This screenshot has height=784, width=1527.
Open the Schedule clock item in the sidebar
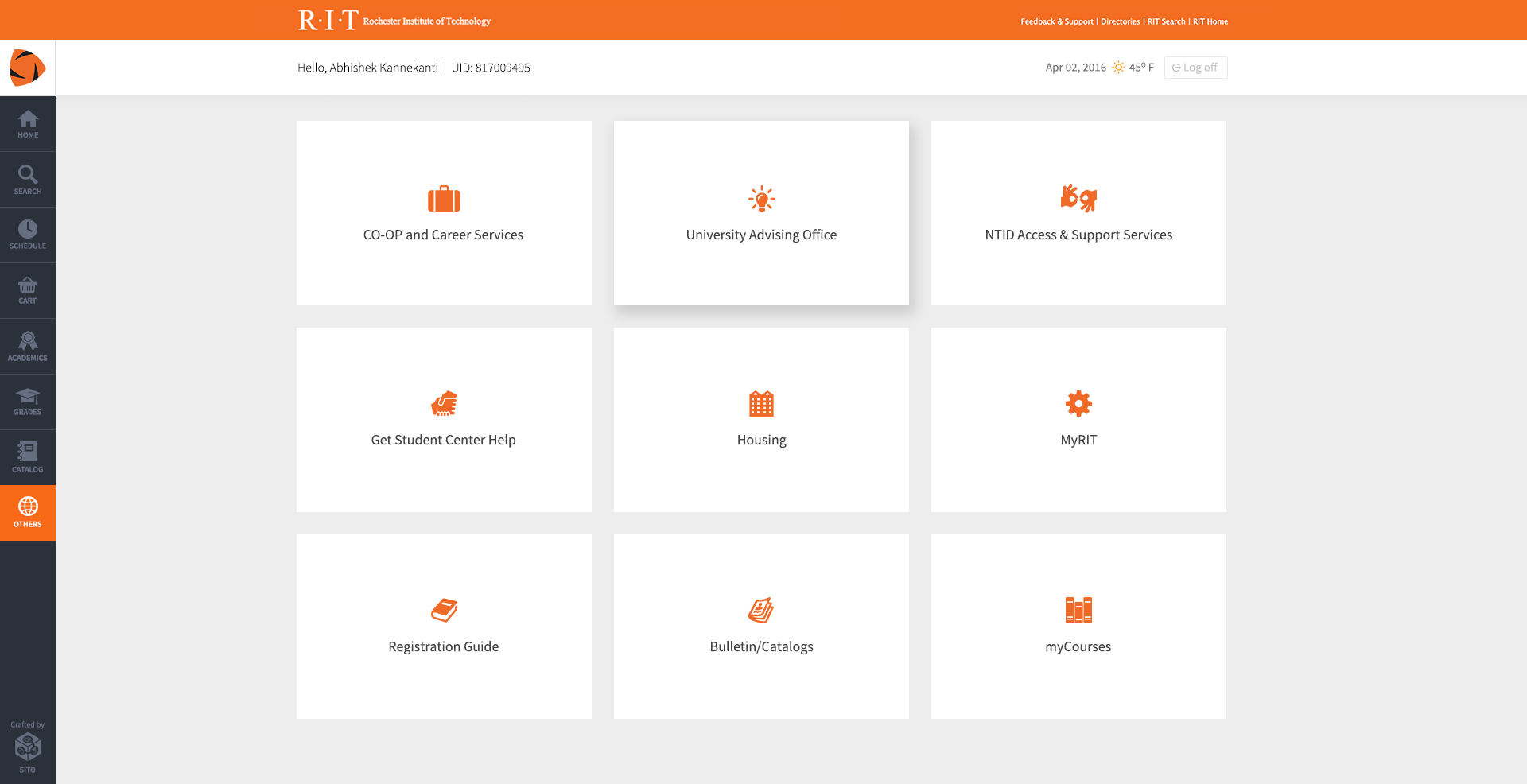pos(28,235)
